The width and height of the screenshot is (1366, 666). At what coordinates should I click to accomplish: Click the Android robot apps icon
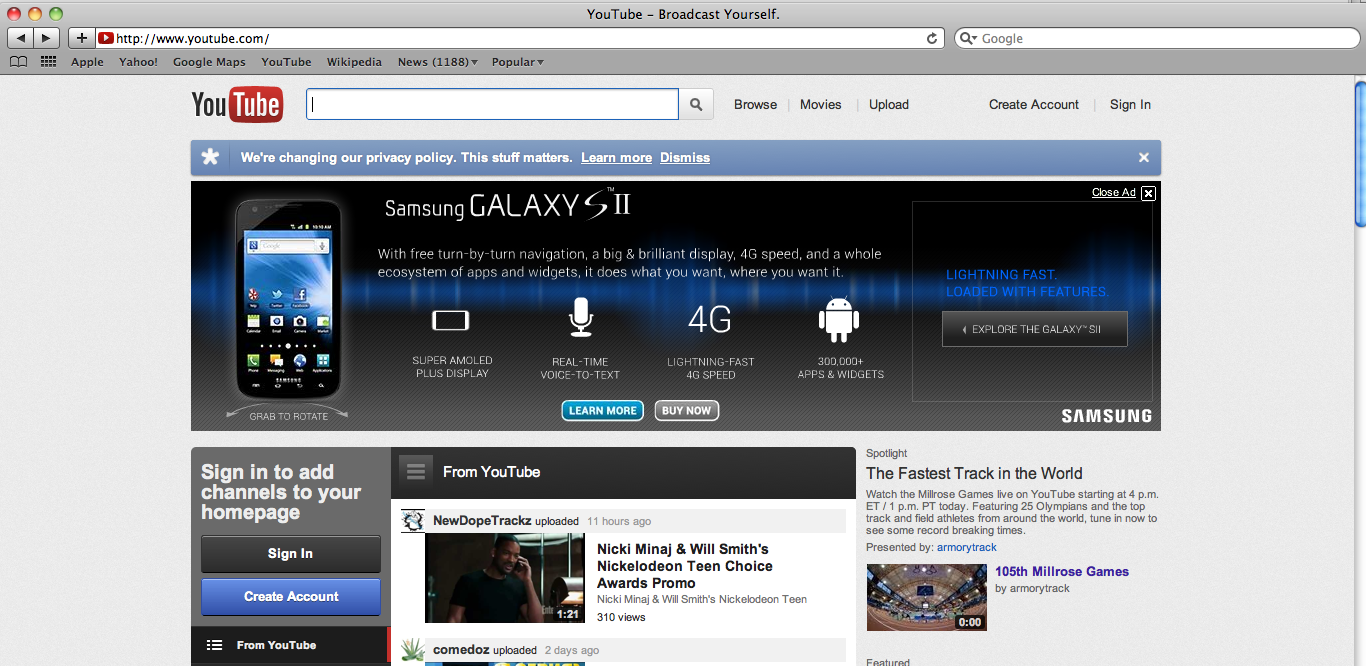pyautogui.click(x=839, y=319)
